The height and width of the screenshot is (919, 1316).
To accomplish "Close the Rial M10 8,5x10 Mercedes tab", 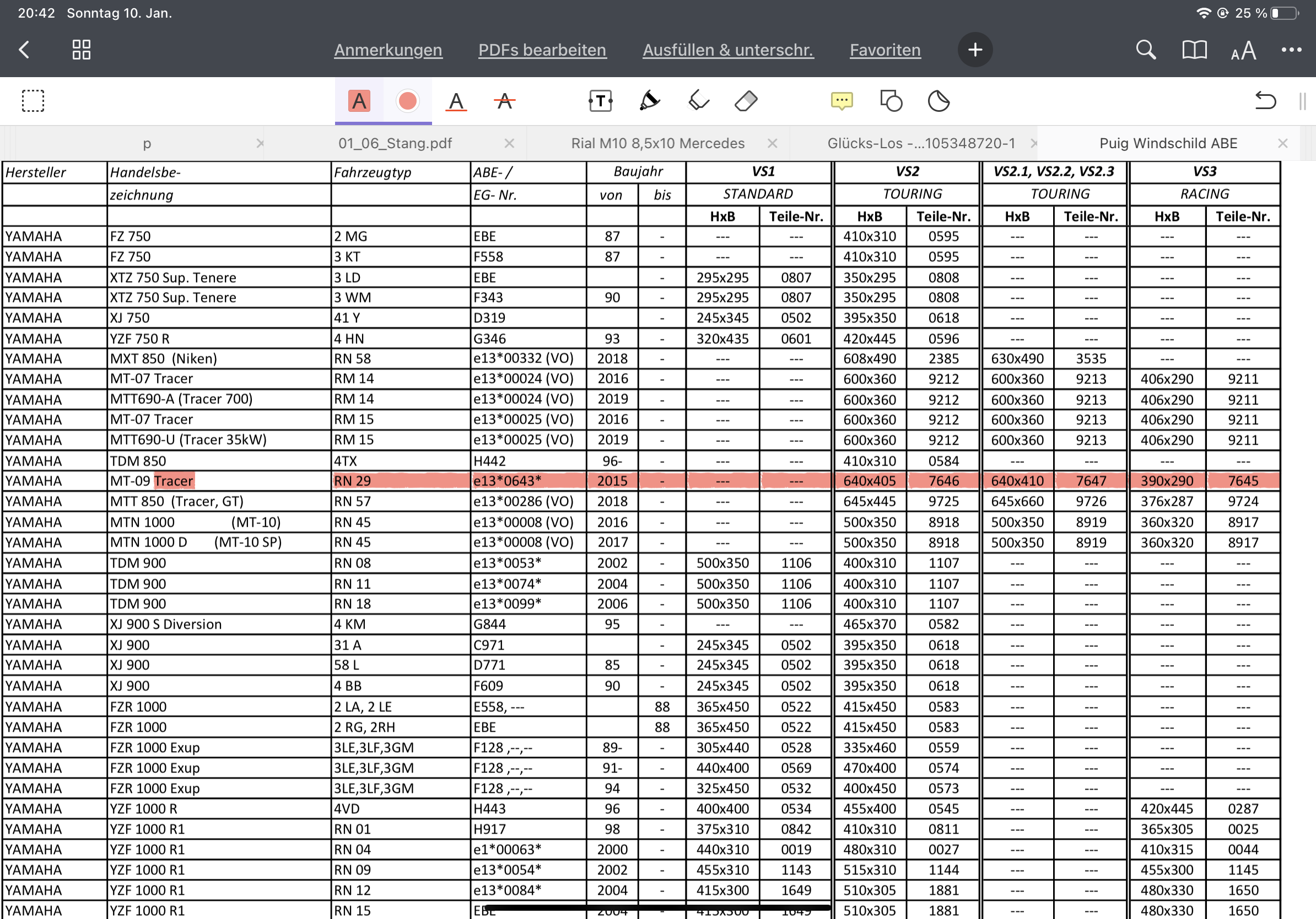I will (773, 143).
